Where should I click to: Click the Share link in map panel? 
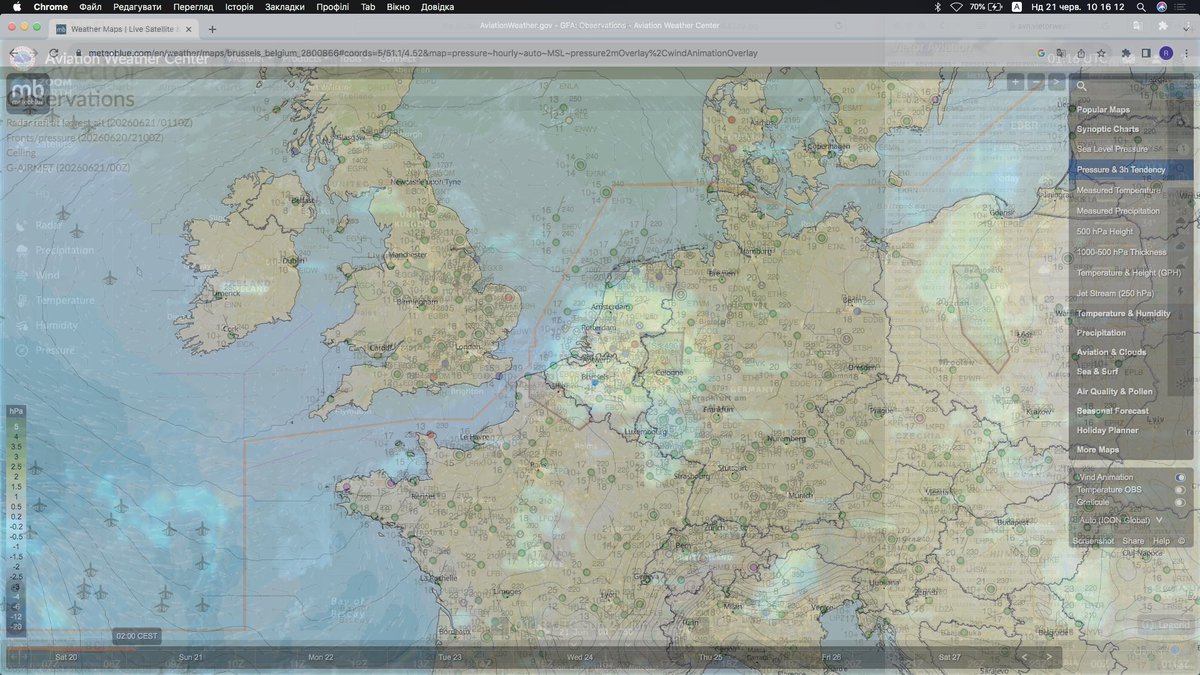1133,540
